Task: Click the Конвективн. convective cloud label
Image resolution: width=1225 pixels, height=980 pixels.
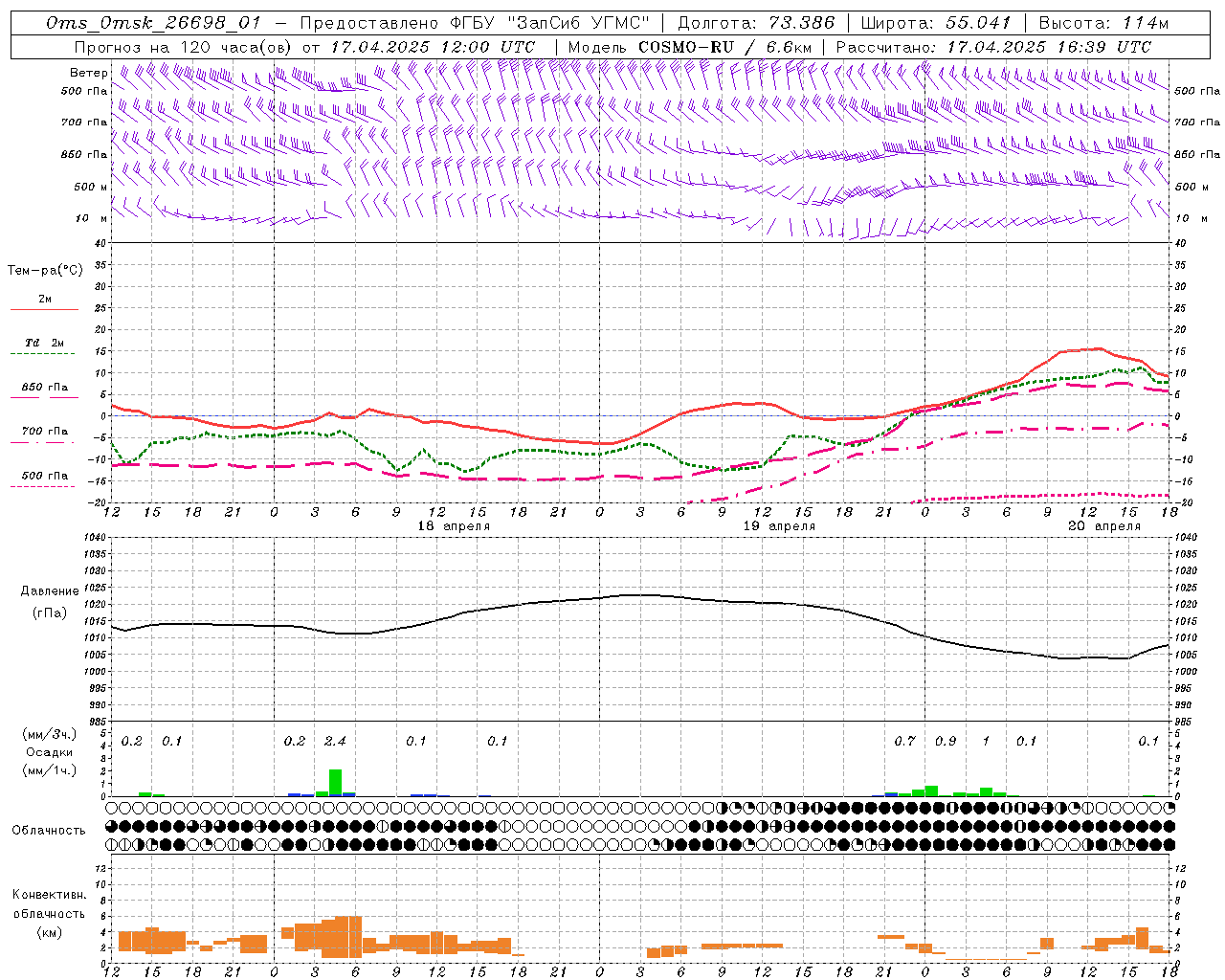Action: (x=49, y=895)
